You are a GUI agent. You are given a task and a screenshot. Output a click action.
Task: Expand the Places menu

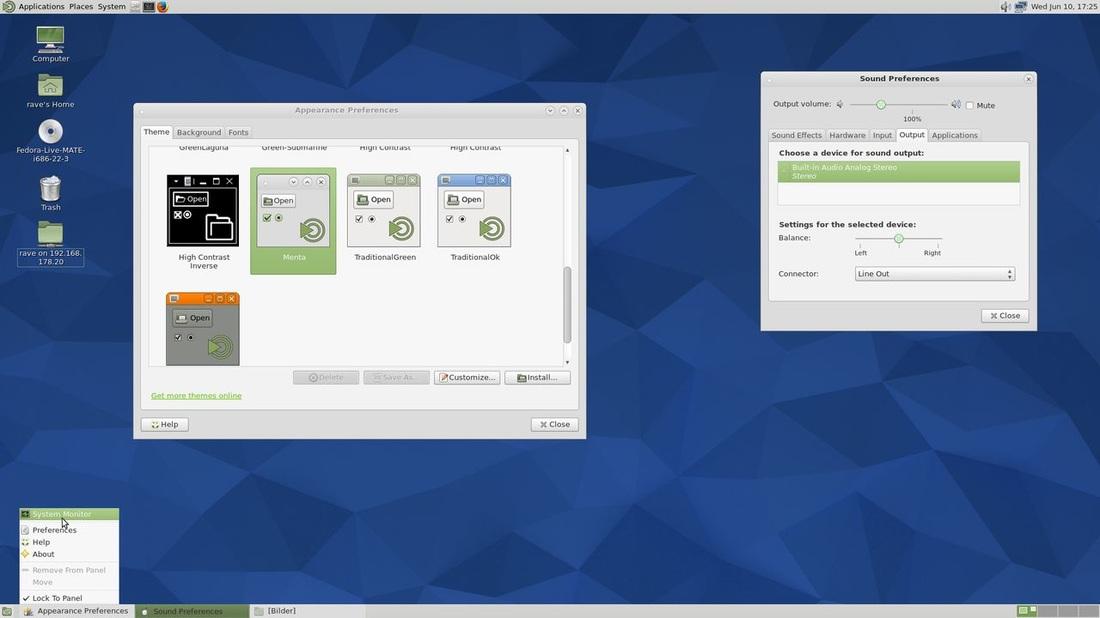click(81, 6)
